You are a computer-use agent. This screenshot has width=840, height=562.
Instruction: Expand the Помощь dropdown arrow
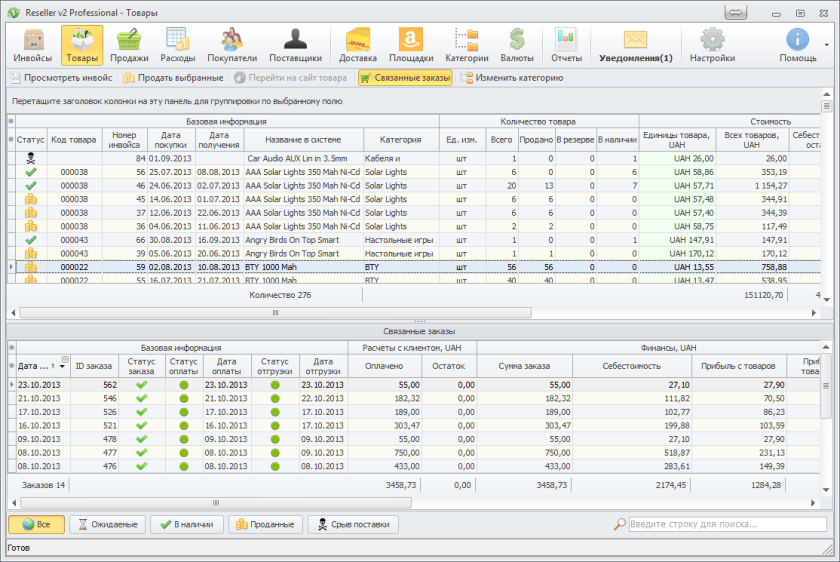826,45
